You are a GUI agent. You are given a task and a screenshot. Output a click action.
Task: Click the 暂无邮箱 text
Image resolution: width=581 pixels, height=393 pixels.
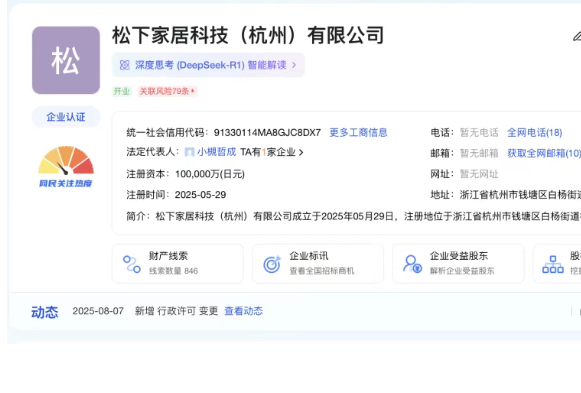click(479, 153)
